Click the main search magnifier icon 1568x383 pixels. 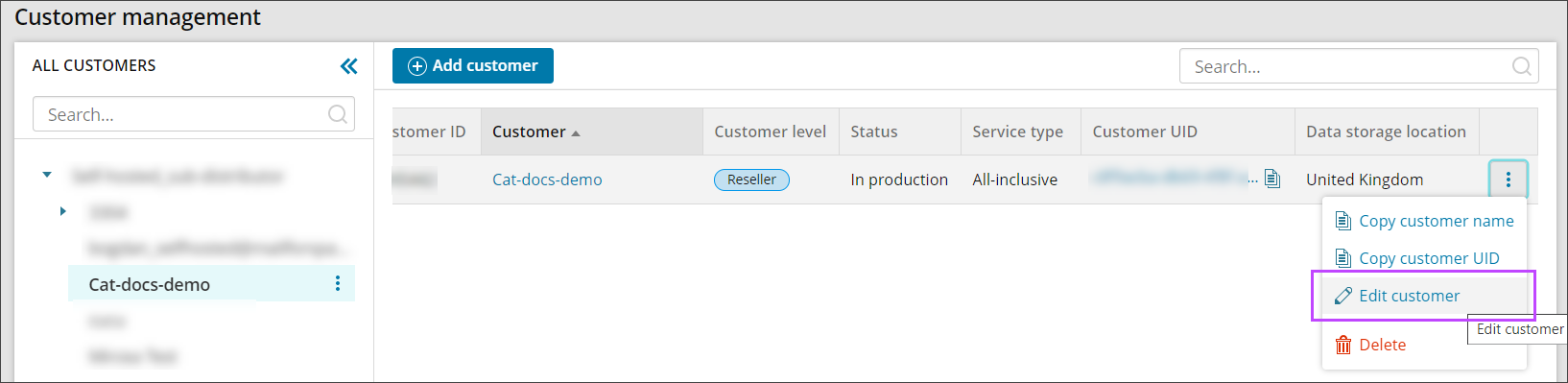[x=1521, y=66]
